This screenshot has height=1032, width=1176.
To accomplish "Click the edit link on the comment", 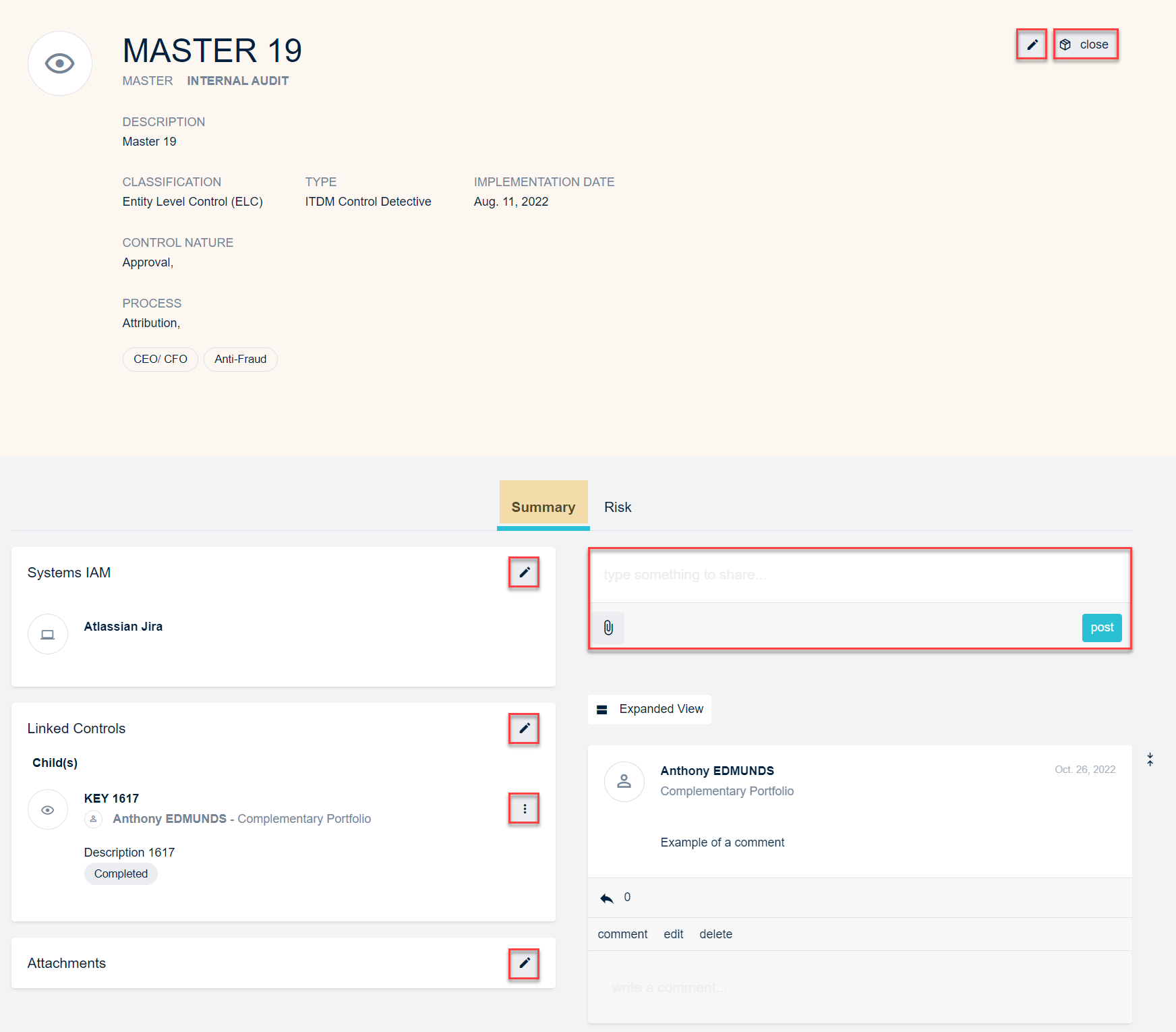I will coord(673,934).
